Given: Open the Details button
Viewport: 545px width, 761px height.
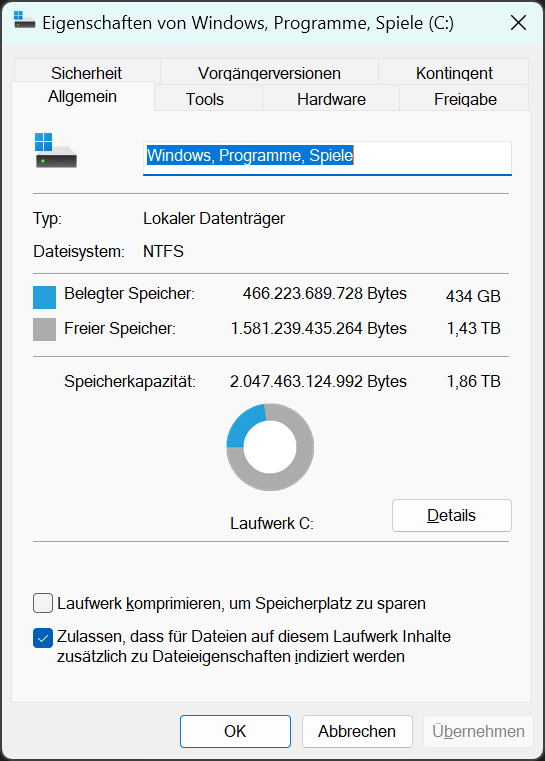Looking at the screenshot, I should [x=452, y=515].
